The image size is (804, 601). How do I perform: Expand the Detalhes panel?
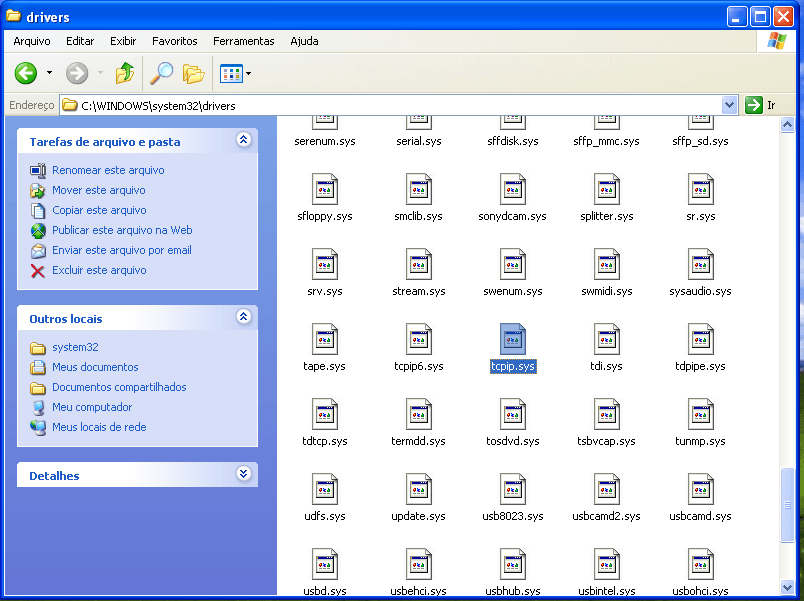coord(243,475)
